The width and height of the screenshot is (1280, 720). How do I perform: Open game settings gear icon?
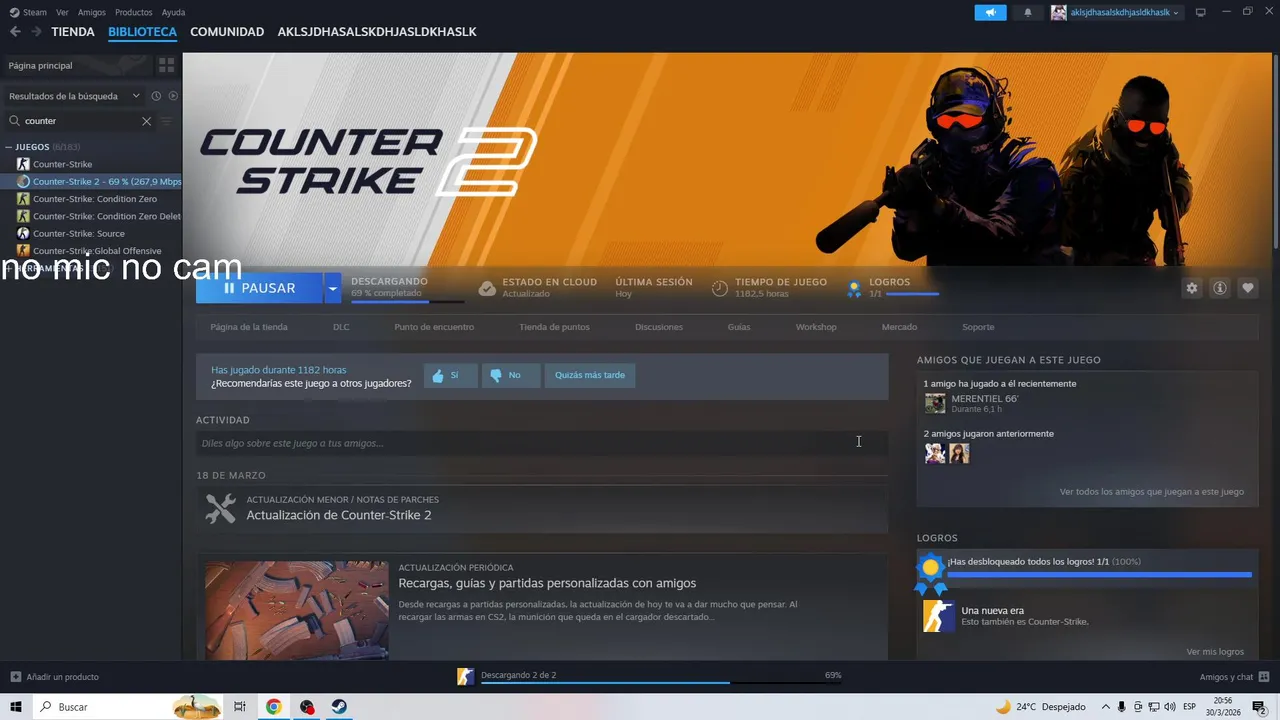(1192, 288)
